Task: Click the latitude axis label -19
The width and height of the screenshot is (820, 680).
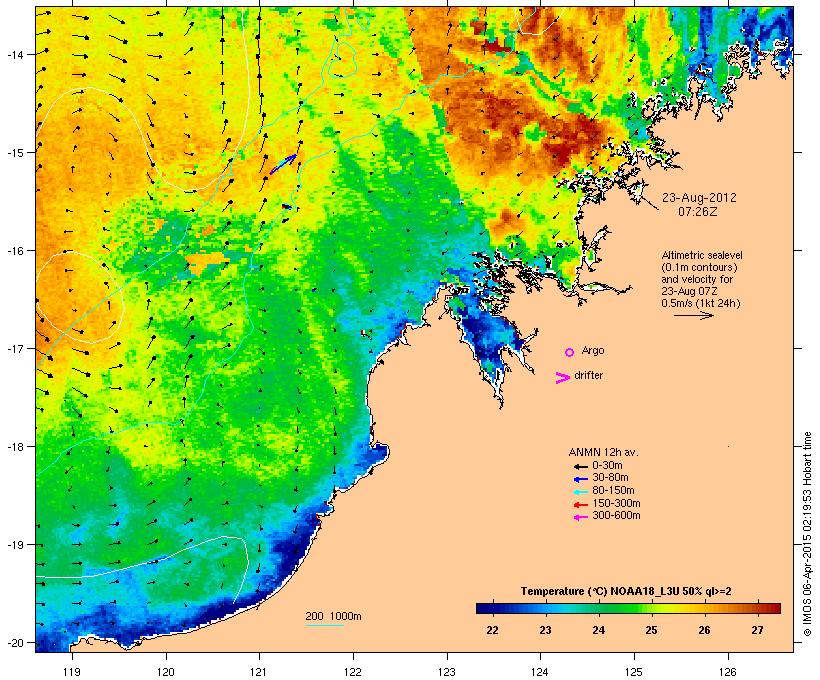Action: (x=15, y=545)
